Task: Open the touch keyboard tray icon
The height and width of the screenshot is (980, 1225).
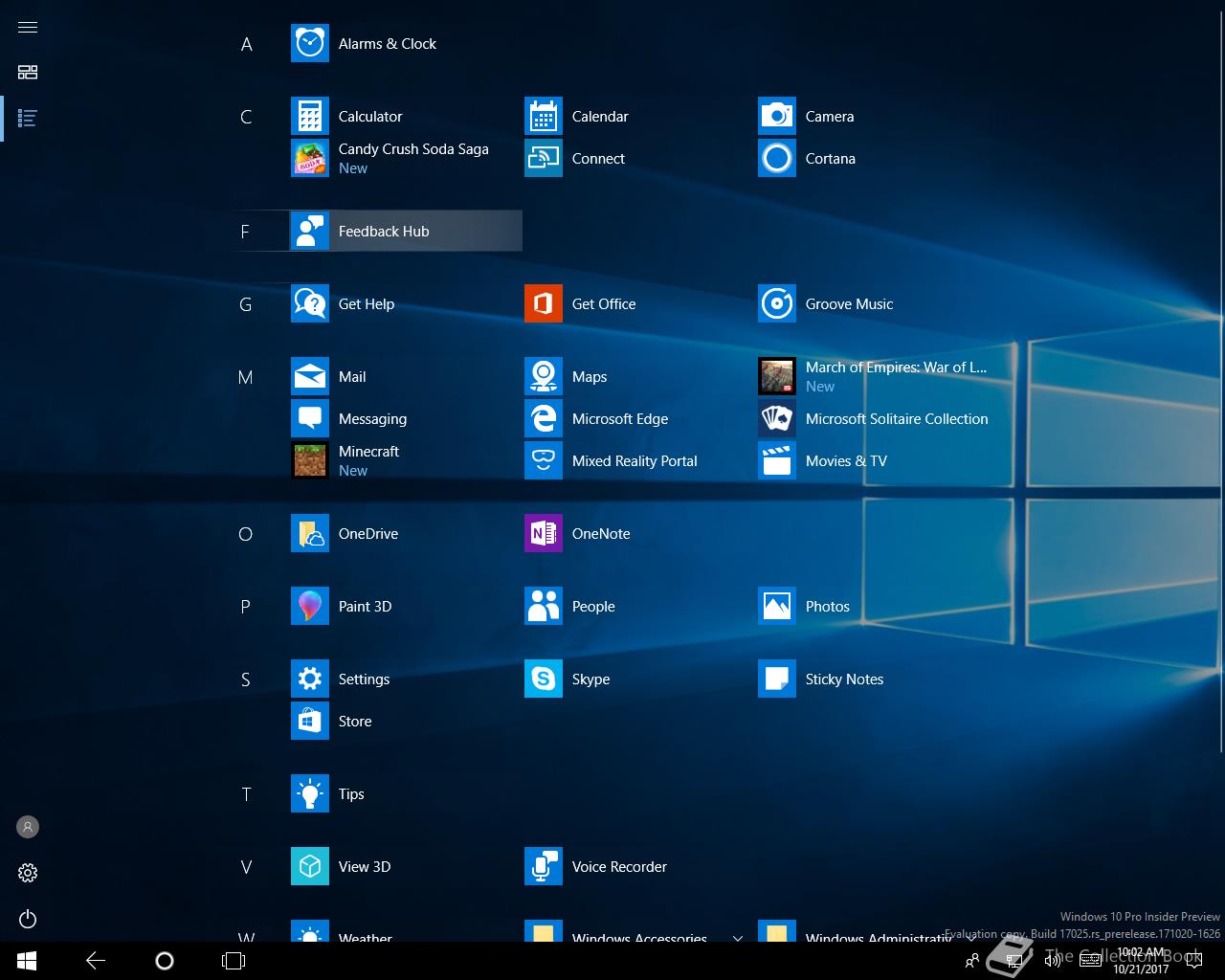Action: tap(1090, 961)
